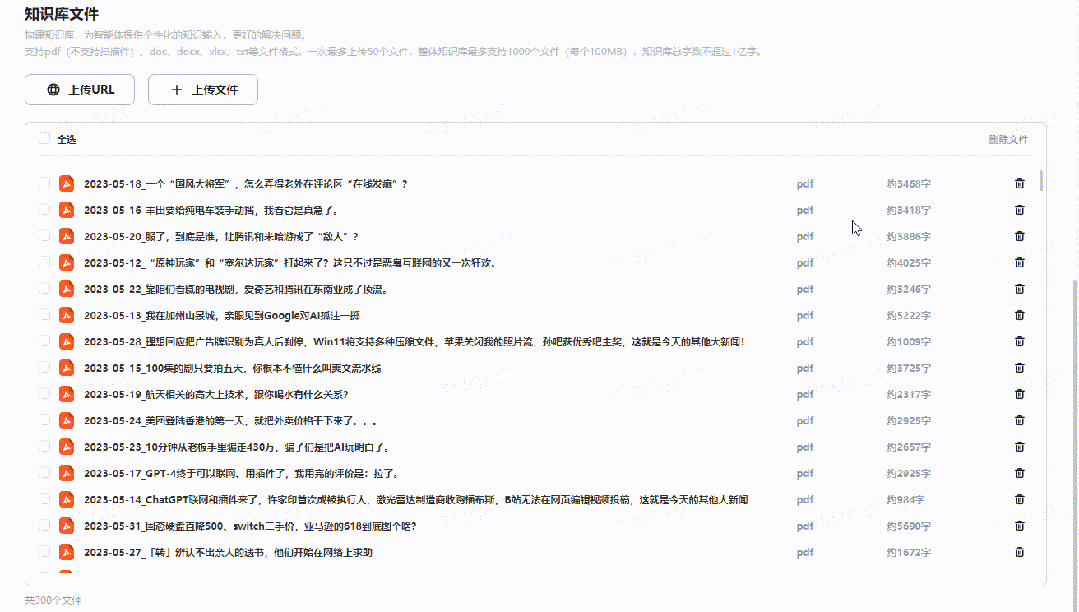Tick the checkbox on the 2023-05-22 row
The height and width of the screenshot is (612, 1079).
point(45,288)
